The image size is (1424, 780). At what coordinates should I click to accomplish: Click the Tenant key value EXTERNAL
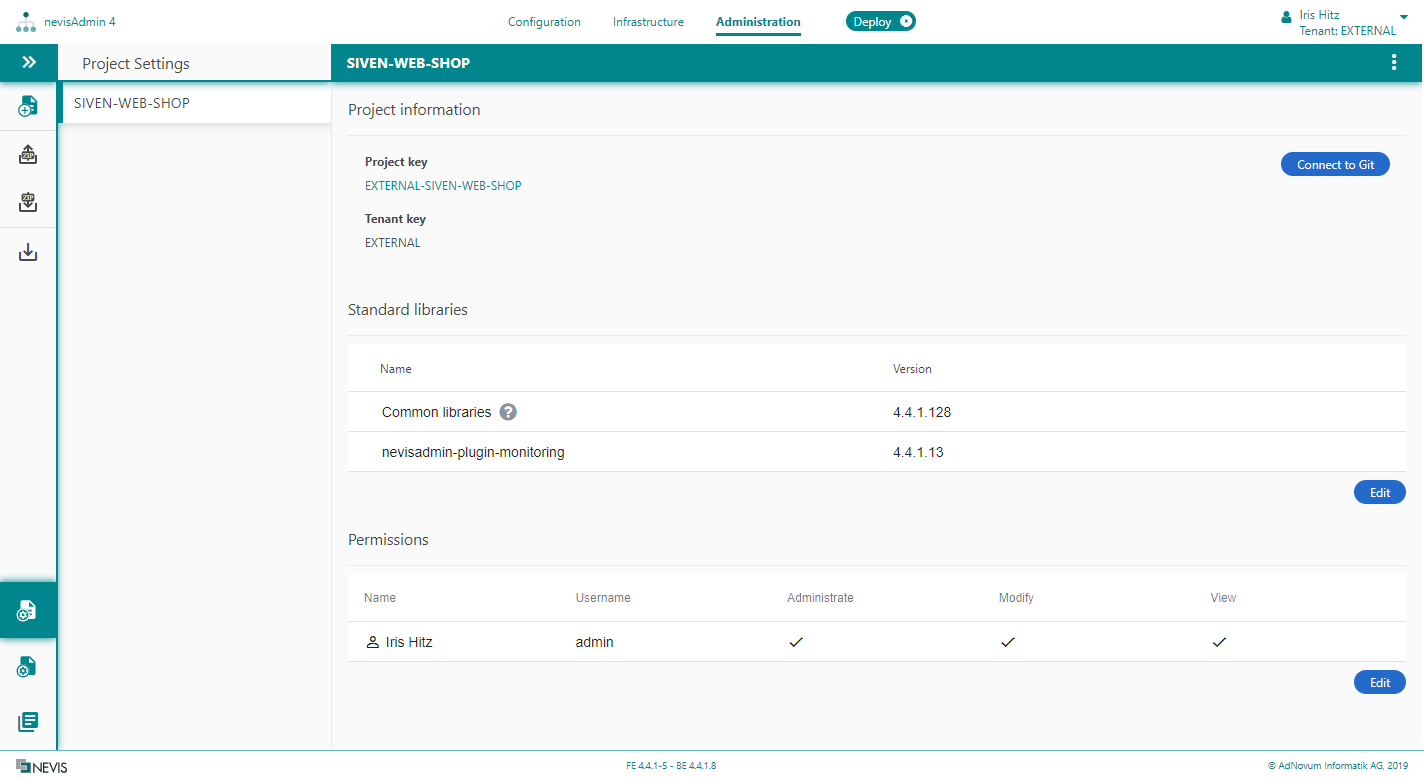click(393, 243)
